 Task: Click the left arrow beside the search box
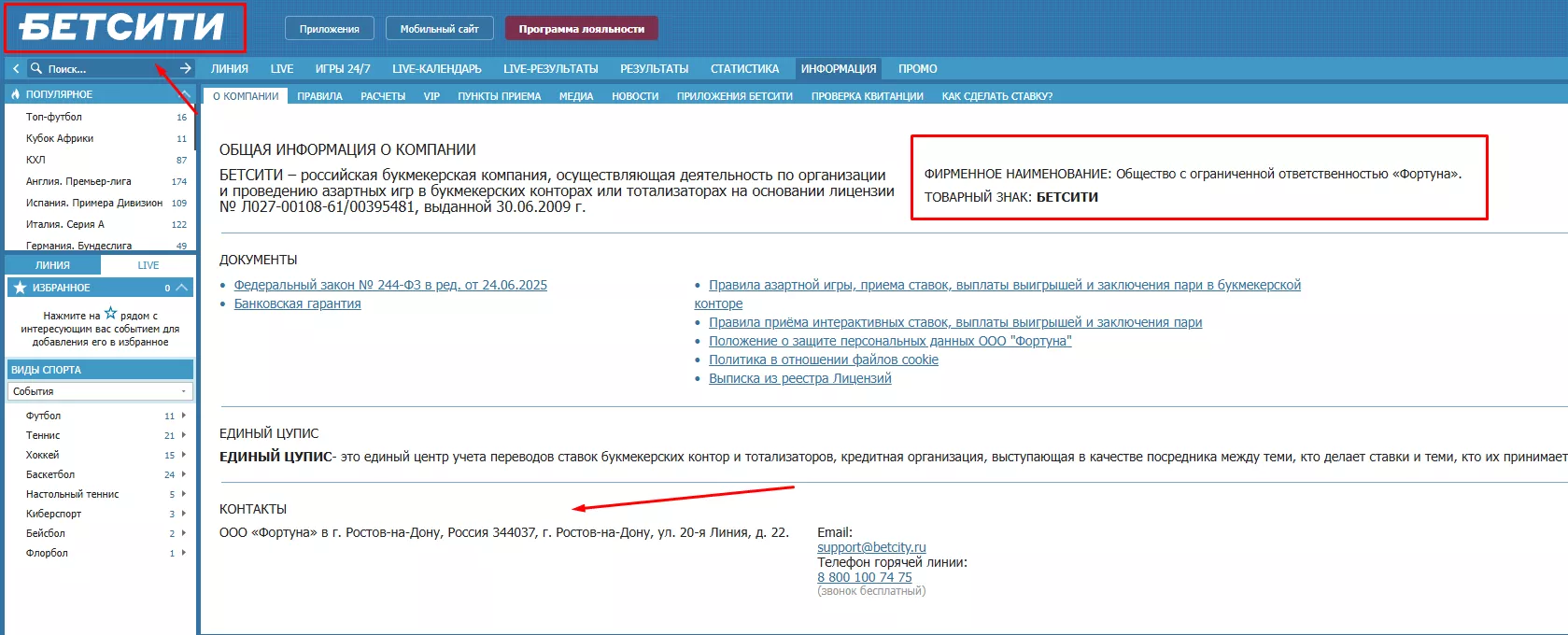tap(16, 68)
